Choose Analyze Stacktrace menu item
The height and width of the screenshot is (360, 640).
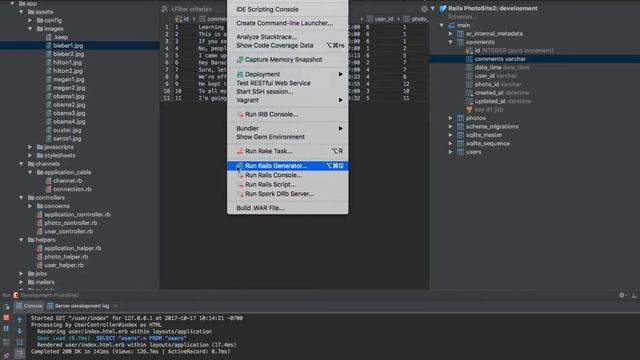point(287,37)
